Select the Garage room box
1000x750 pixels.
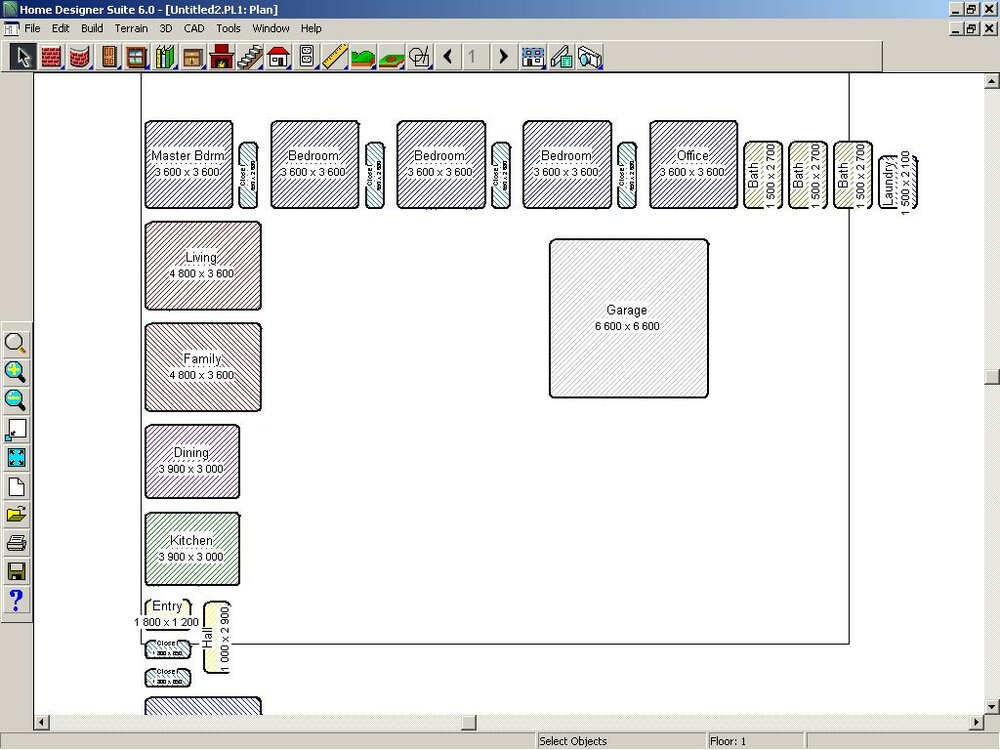[x=628, y=318]
